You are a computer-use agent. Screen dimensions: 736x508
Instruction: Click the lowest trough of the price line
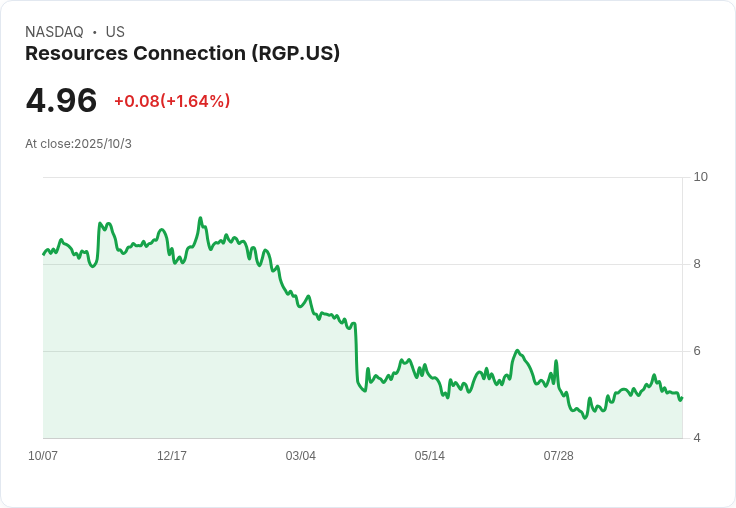(x=584, y=418)
